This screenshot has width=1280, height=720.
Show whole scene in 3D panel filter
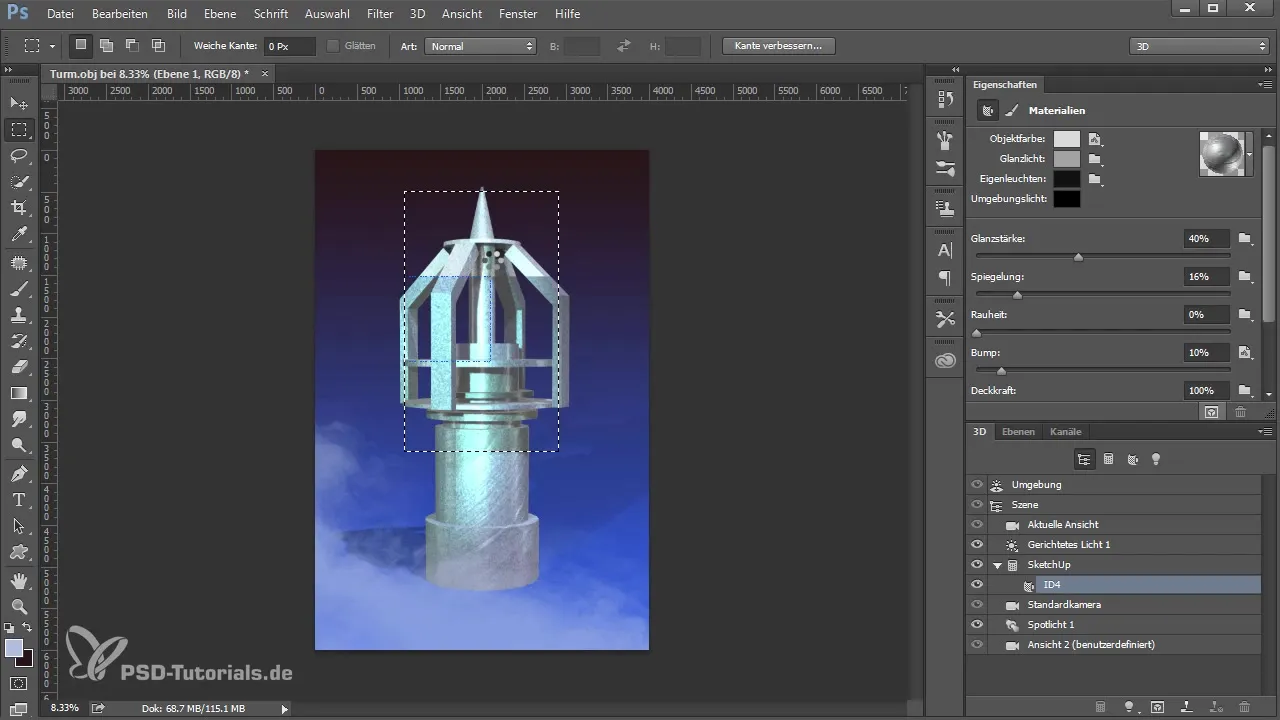(1083, 459)
